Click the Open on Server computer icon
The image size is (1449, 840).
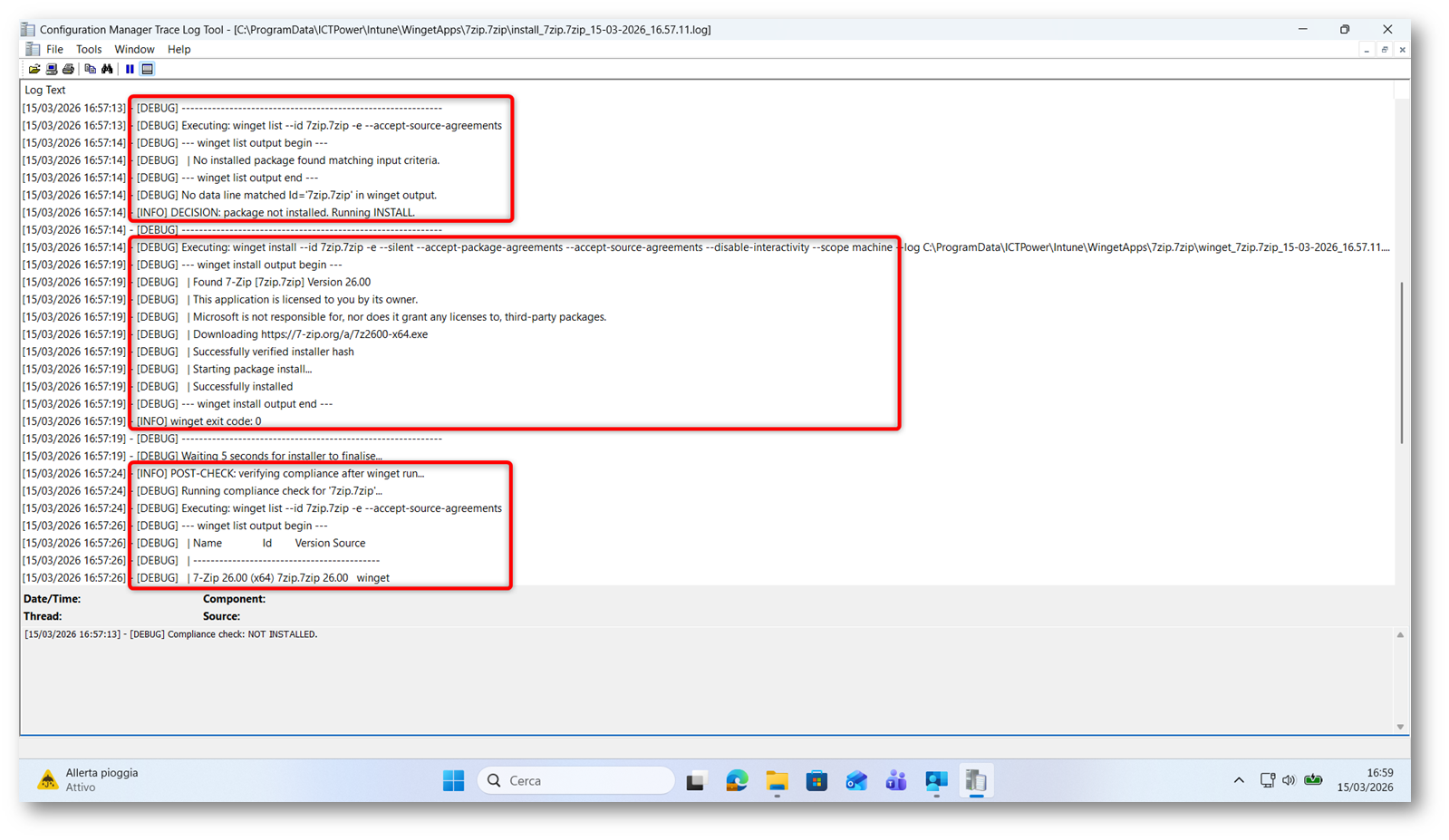coord(52,69)
